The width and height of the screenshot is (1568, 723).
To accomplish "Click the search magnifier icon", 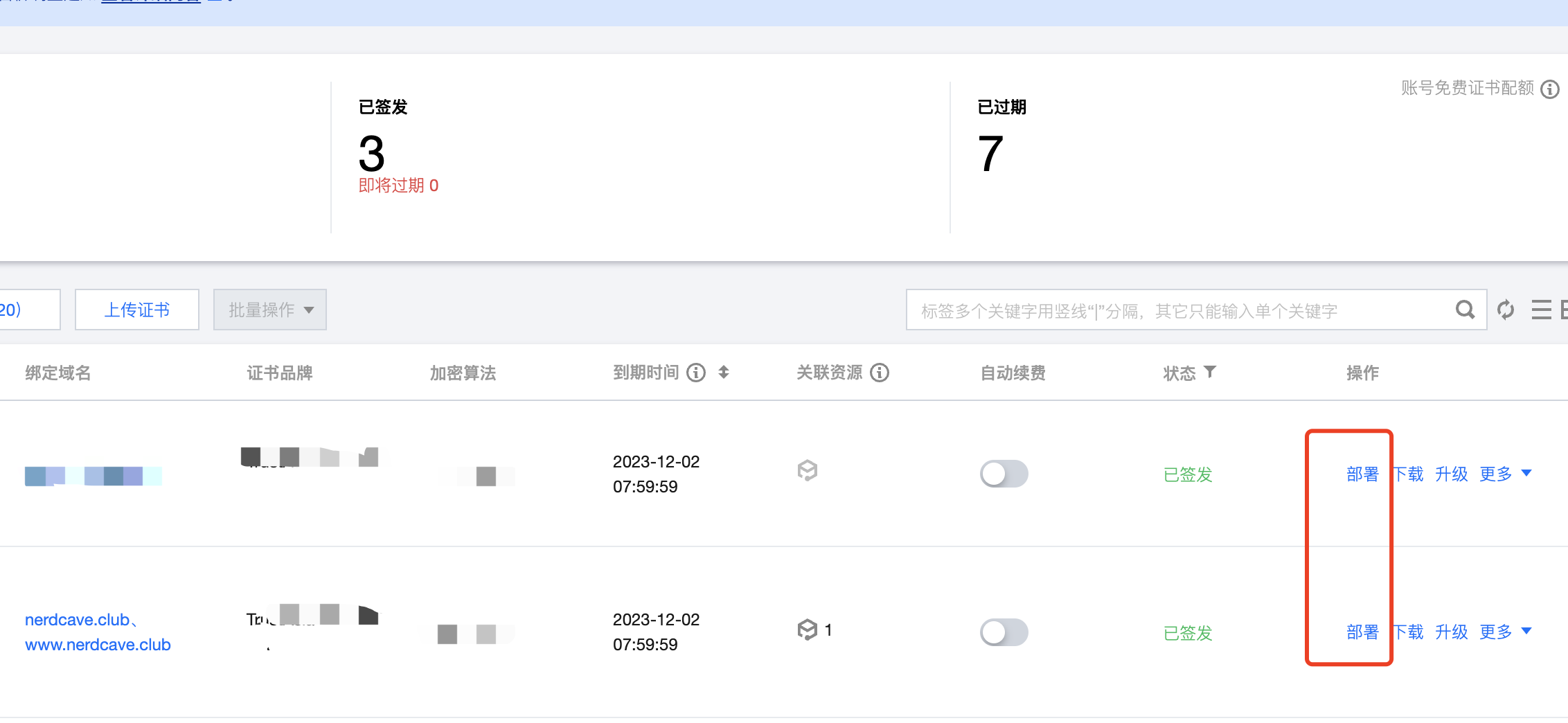I will coord(1465,310).
